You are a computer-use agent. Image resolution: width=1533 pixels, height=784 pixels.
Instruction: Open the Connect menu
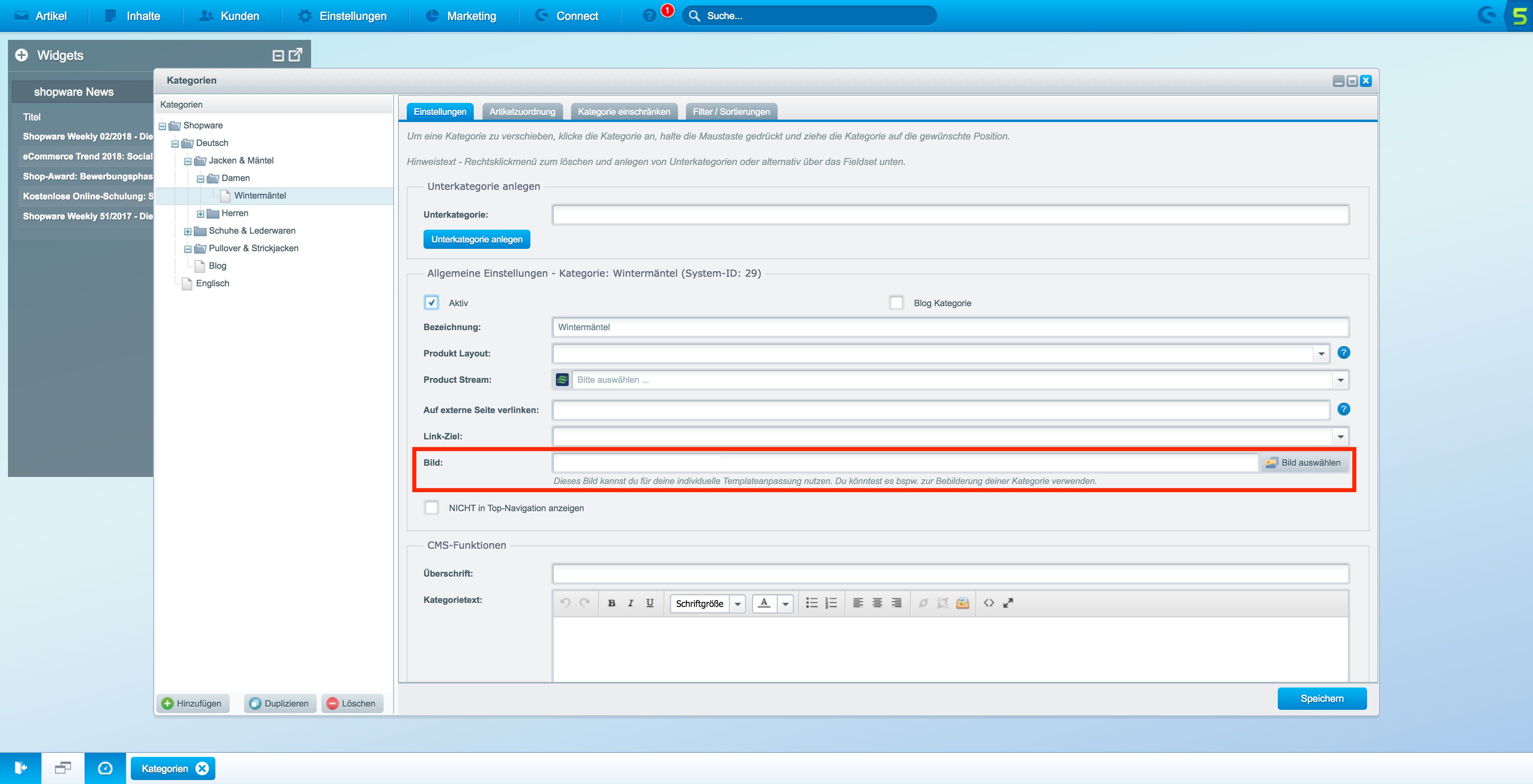pos(567,16)
